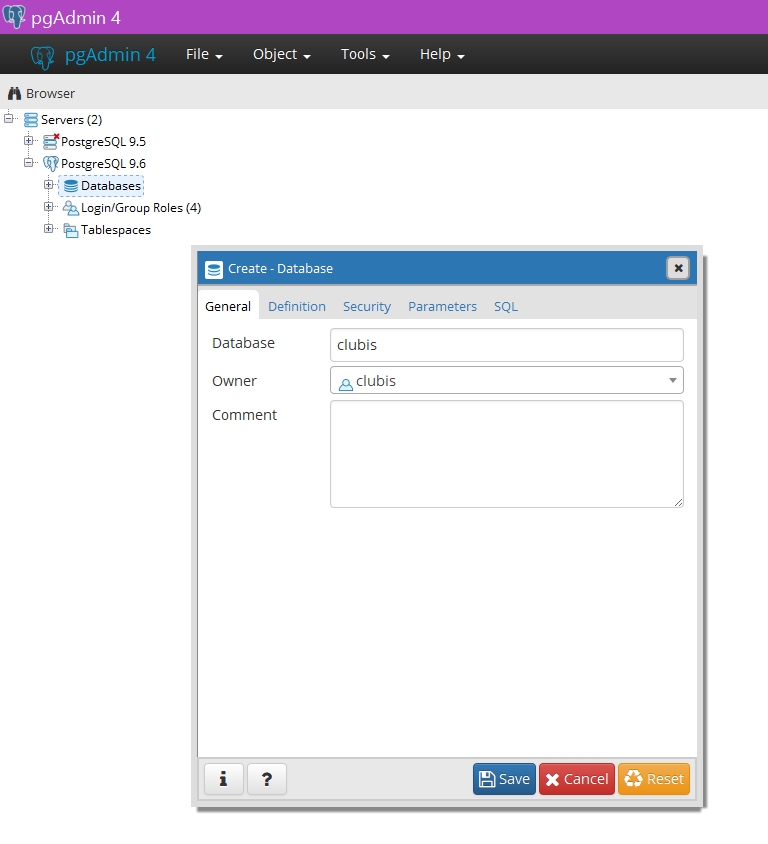This screenshot has width=768, height=844.
Task: Click the pgAdmin elephant logo in title bar
Action: 14,17
